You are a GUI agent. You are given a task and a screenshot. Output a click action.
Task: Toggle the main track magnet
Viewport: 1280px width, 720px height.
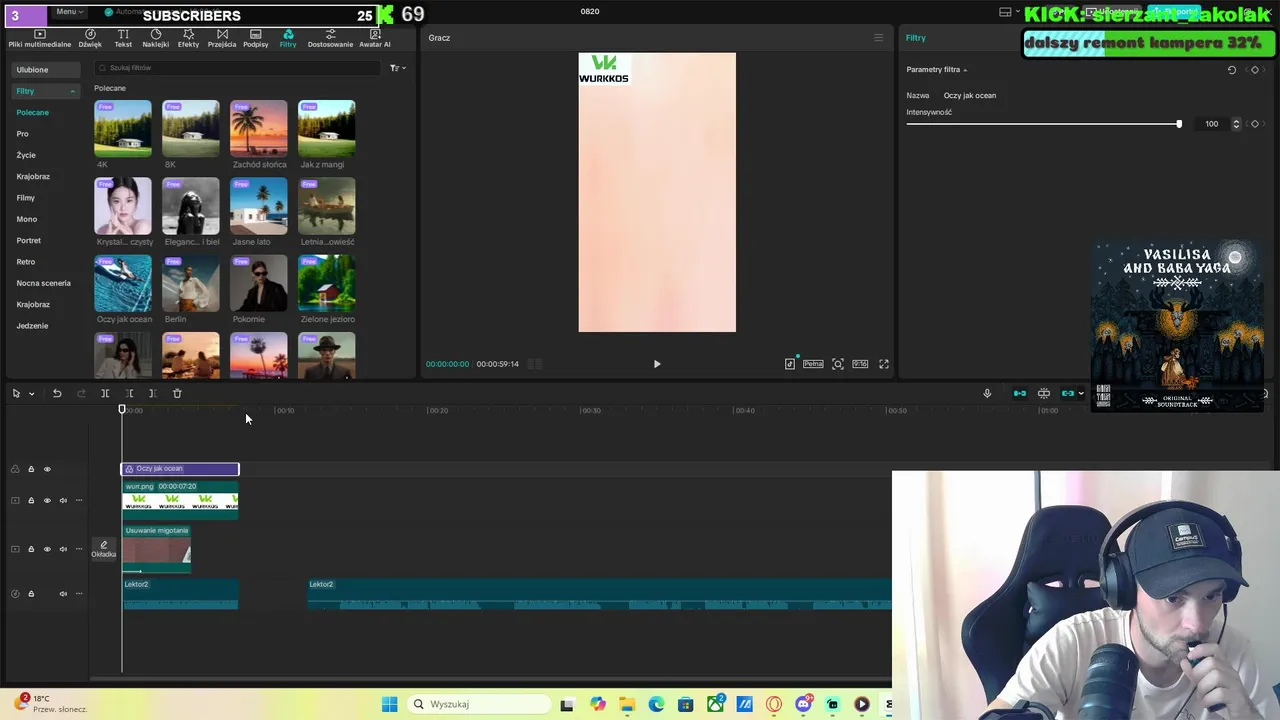tap(1020, 394)
